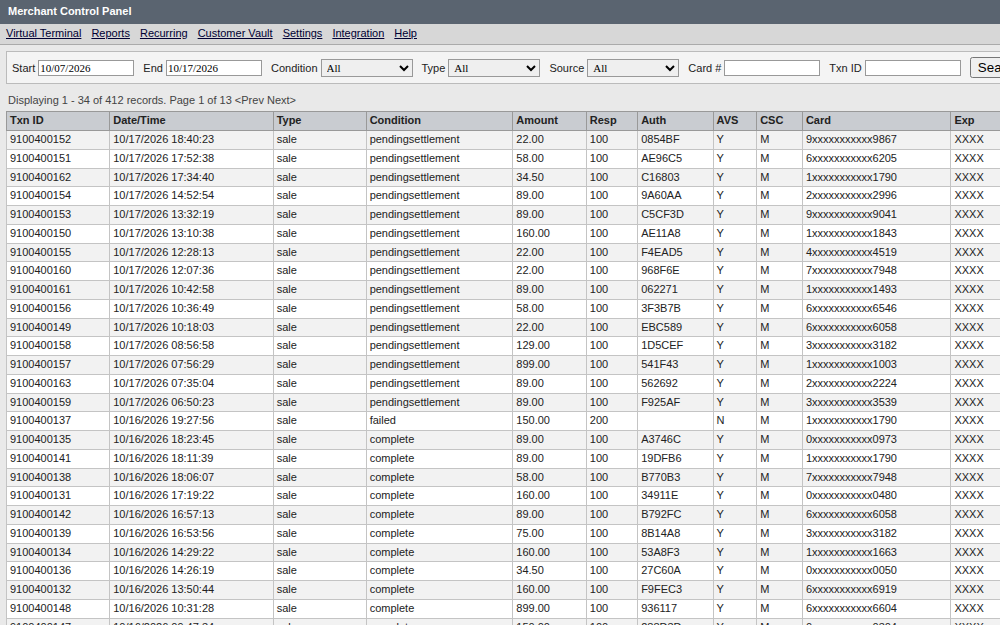
Task: Open transaction 9100400161
Action: point(40,290)
